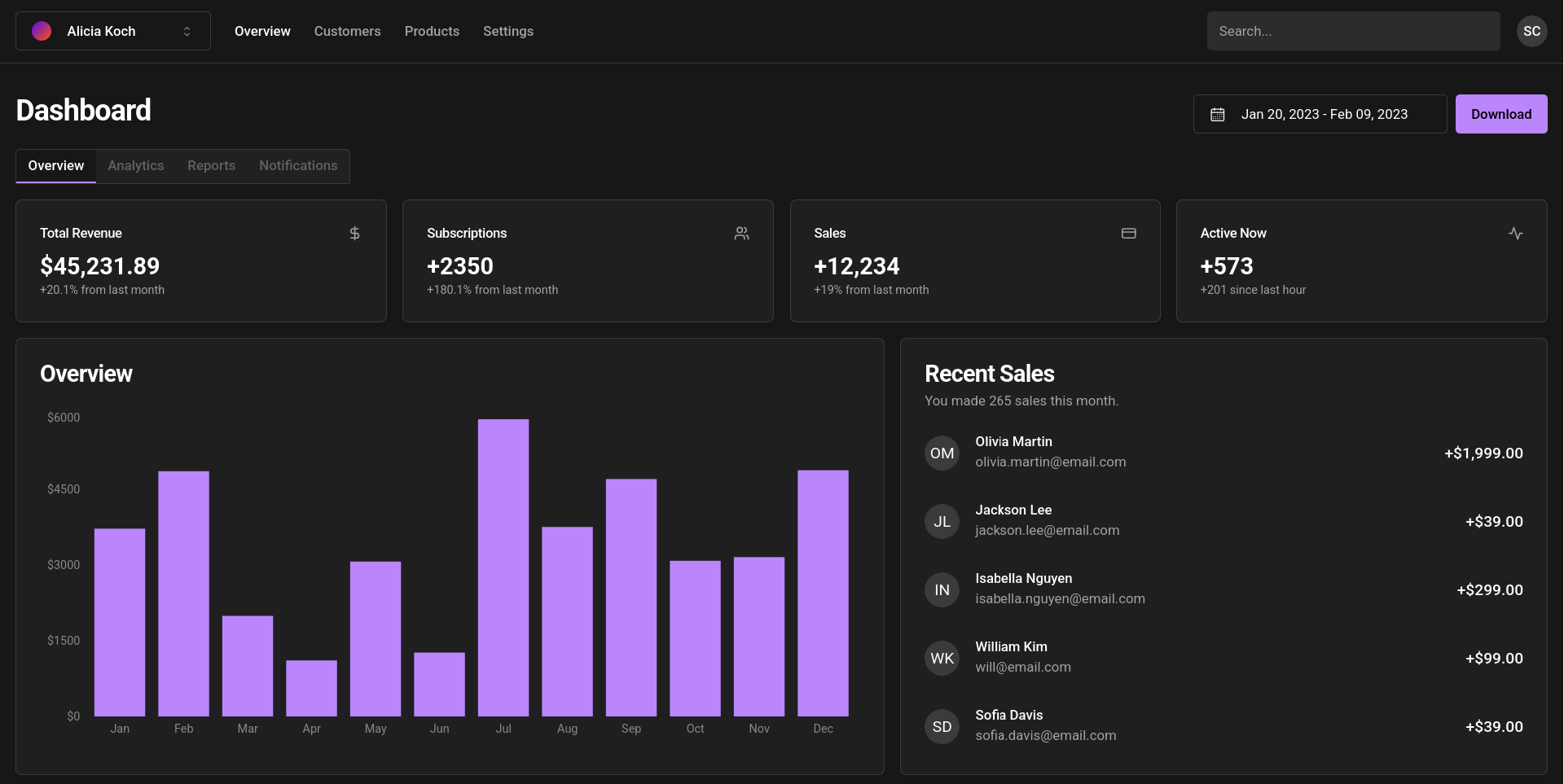Click Olivia Martin's OM avatar
Screen dimensions: 1564x784
coord(942,453)
